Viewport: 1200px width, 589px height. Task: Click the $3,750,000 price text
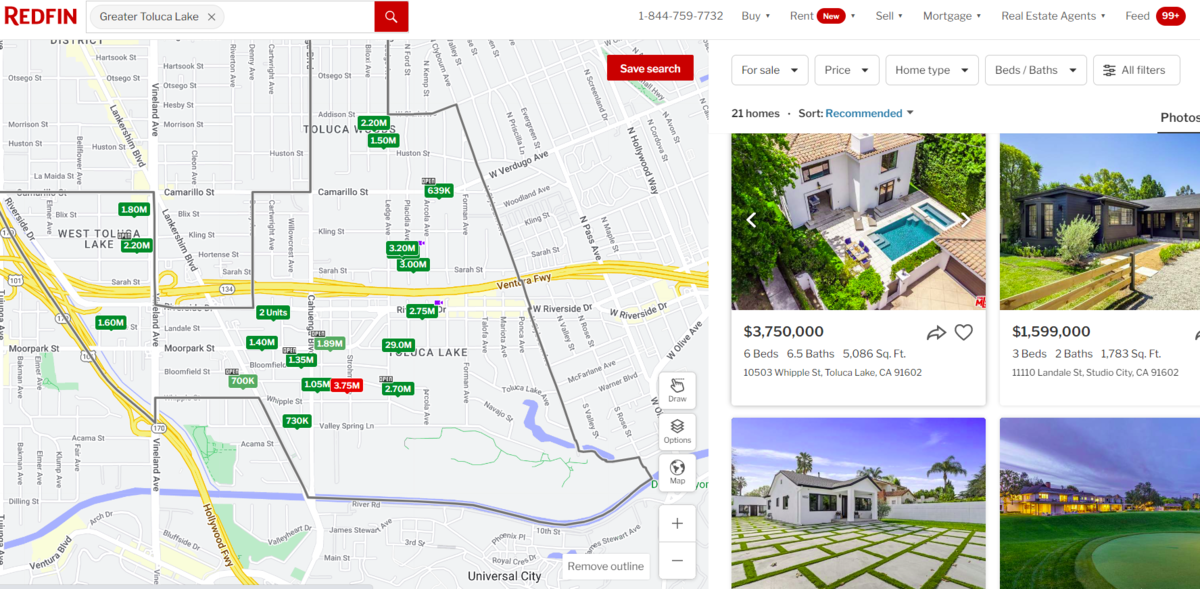[784, 332]
